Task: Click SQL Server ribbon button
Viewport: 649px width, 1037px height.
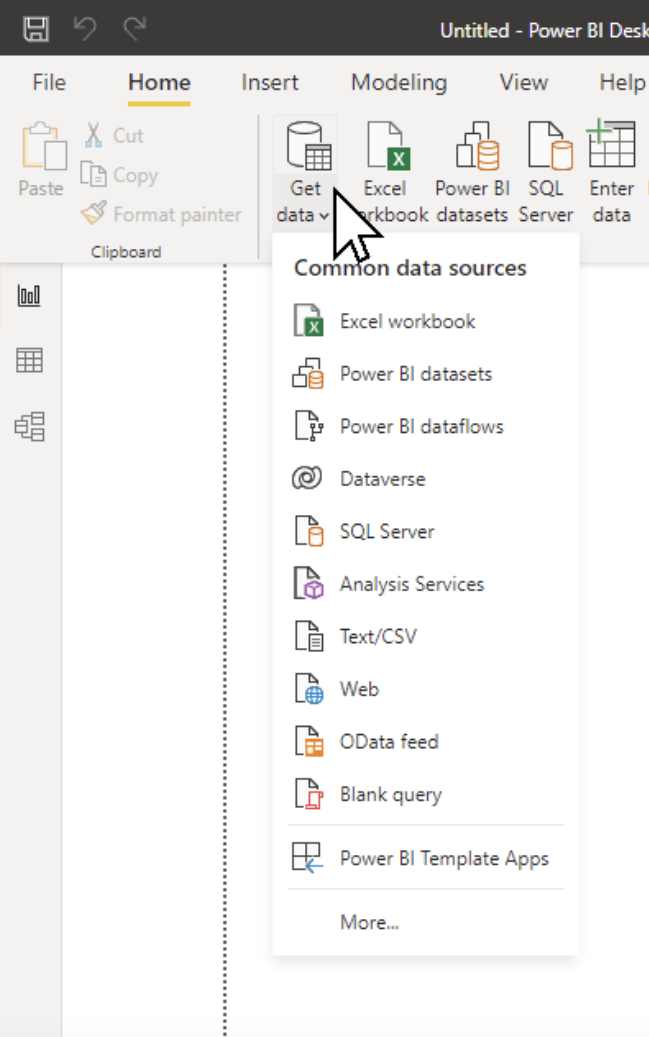Action: coord(546,173)
